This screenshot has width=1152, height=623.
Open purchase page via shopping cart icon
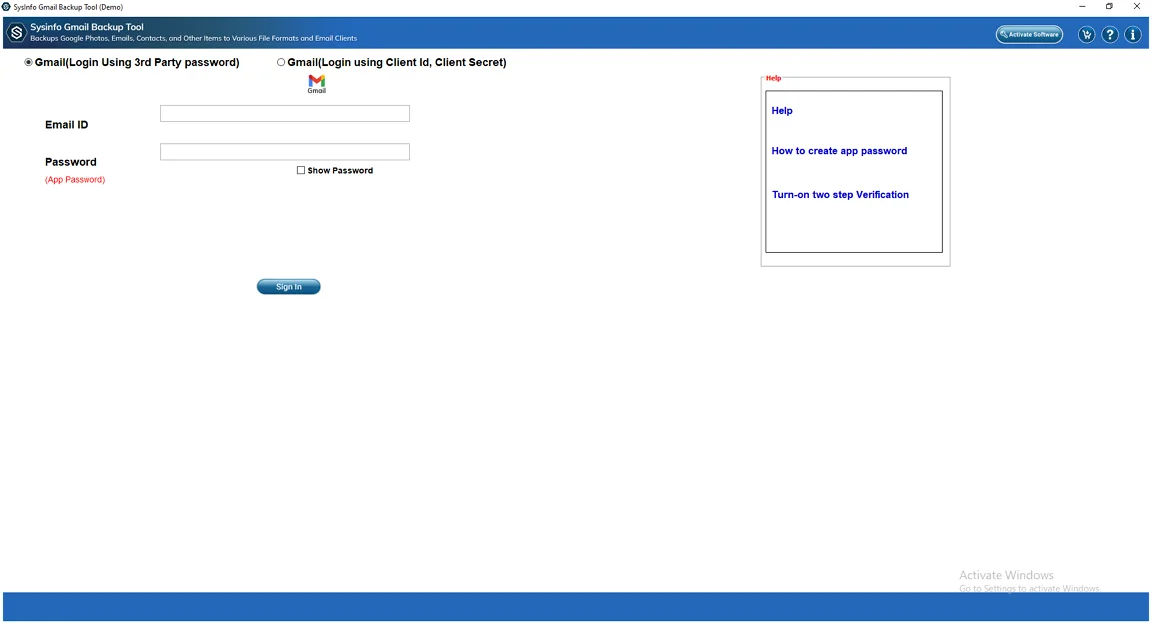point(1086,33)
